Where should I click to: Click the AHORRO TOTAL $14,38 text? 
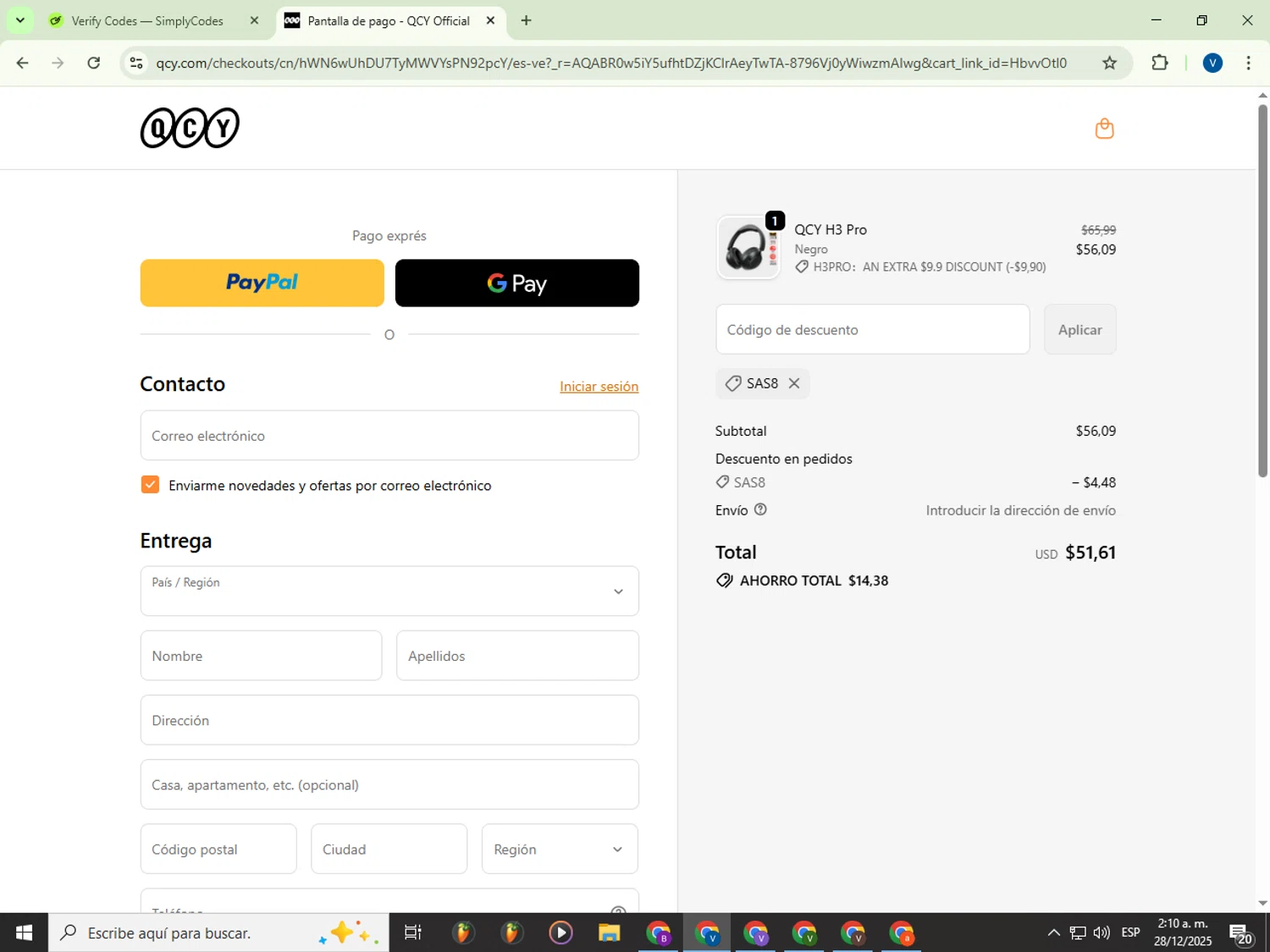(814, 581)
